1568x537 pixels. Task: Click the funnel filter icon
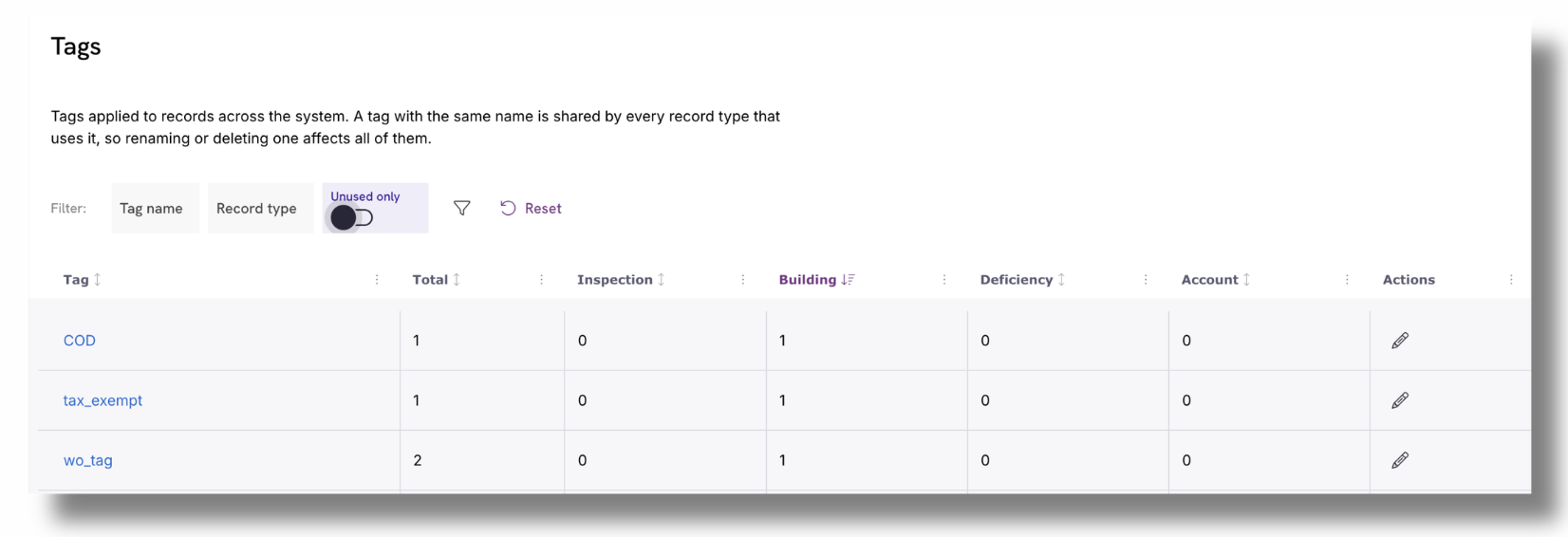pos(462,208)
